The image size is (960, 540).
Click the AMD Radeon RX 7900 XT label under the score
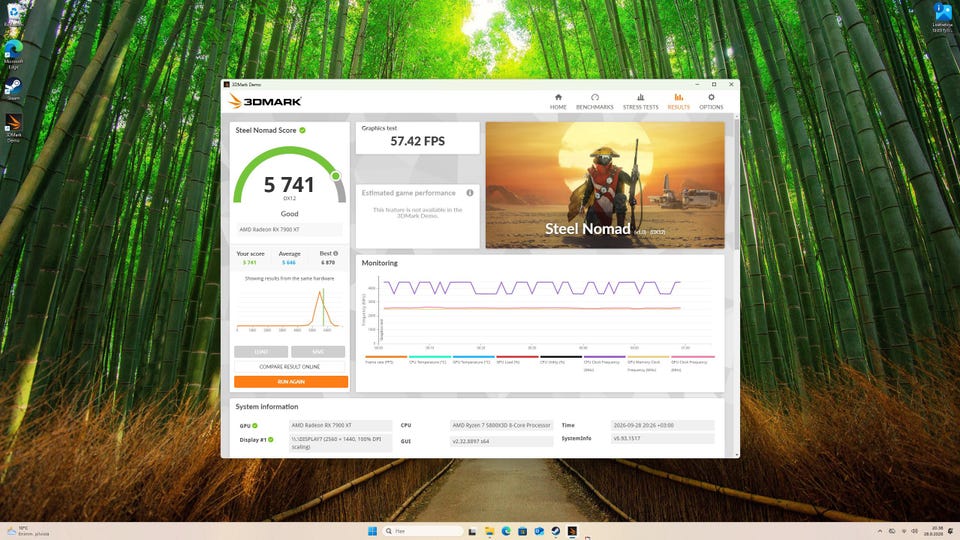point(290,230)
